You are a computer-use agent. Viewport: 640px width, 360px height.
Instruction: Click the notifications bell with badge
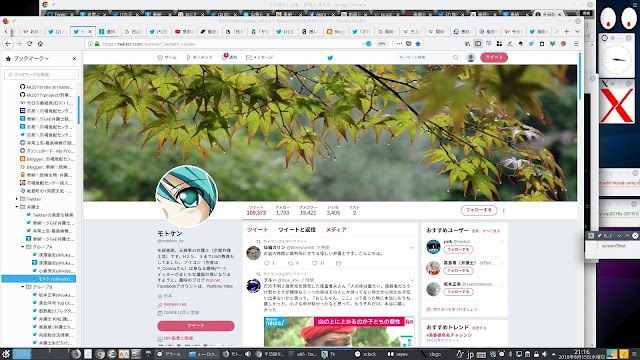pos(224,57)
